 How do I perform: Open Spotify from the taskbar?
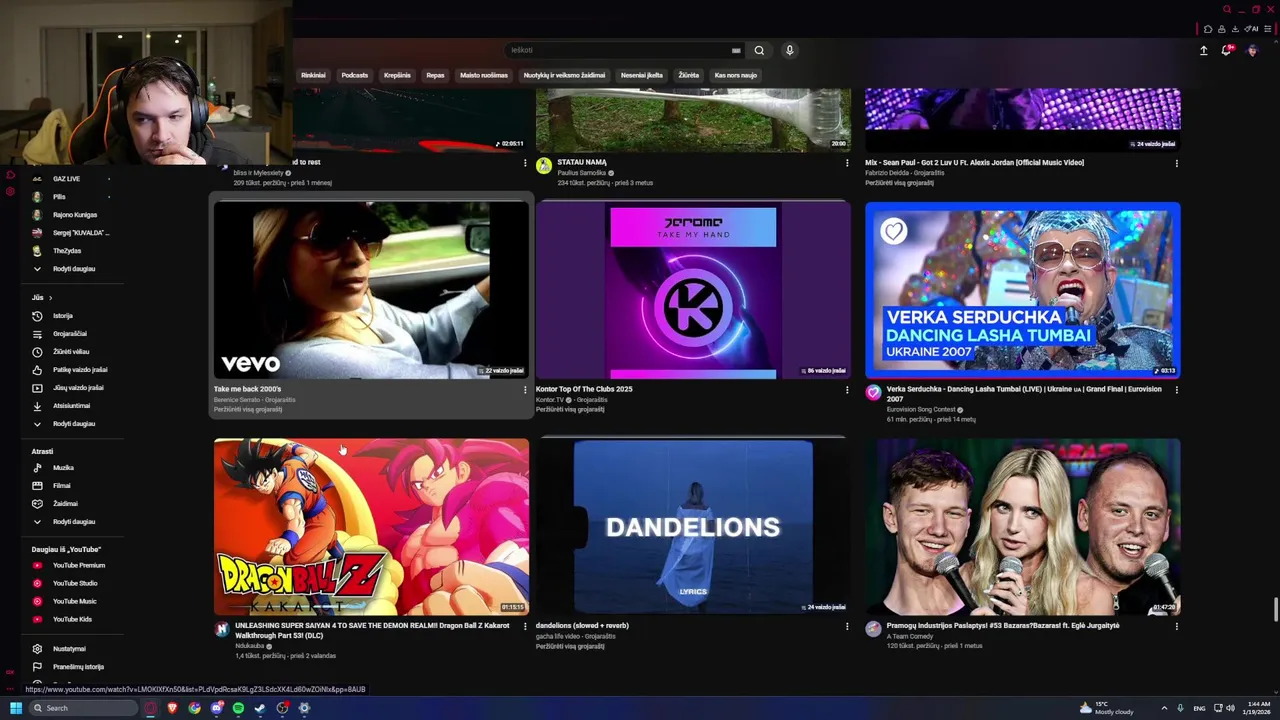[x=238, y=708]
